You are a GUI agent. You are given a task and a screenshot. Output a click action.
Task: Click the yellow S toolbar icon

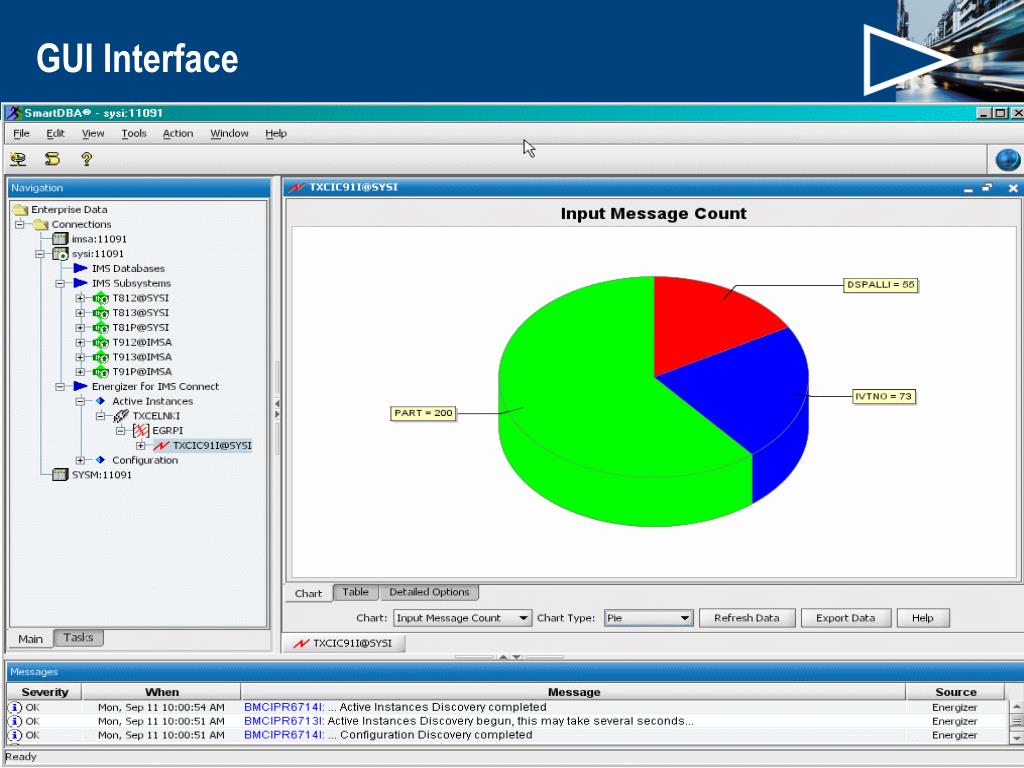52,159
